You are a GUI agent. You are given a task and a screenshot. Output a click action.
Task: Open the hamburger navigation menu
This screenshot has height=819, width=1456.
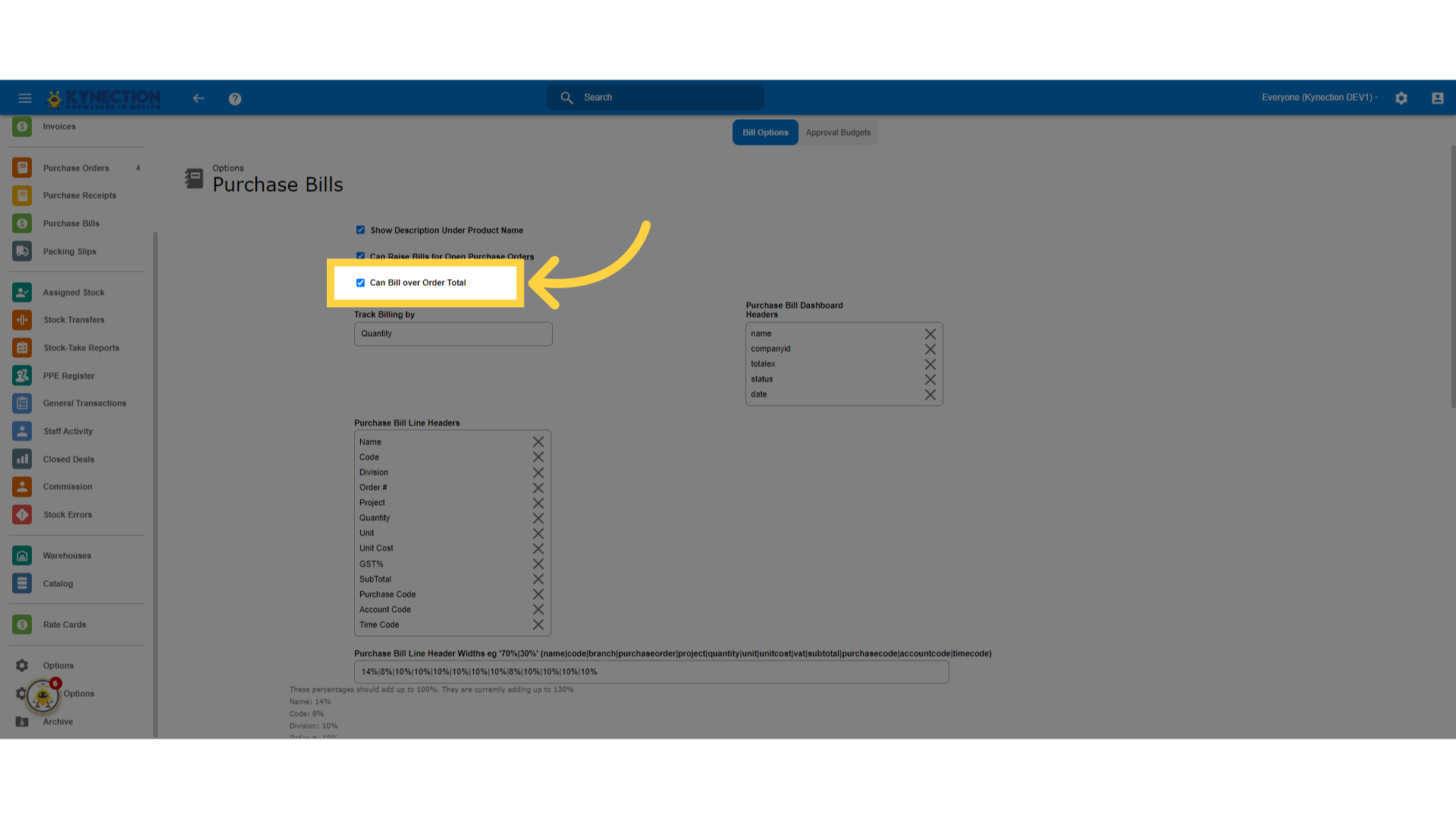[x=25, y=98]
